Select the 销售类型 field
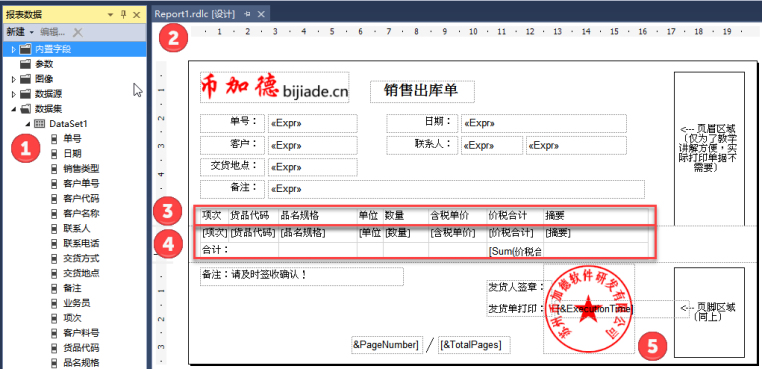 tap(81, 169)
